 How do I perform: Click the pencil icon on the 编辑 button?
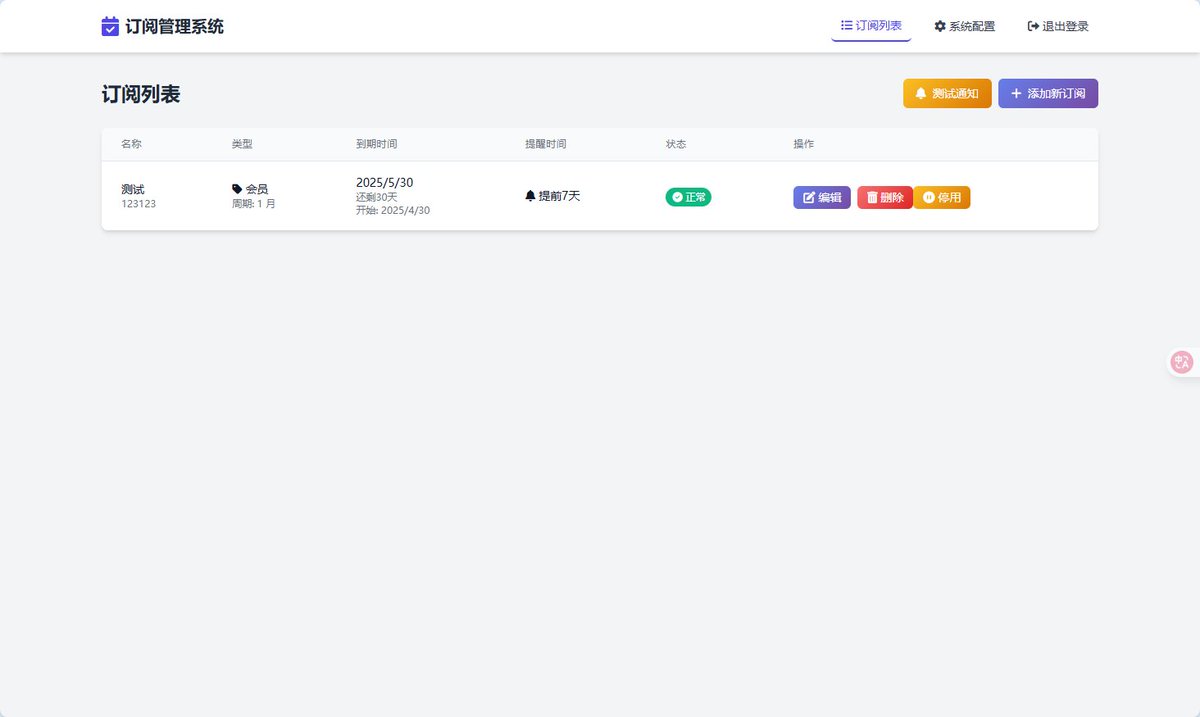click(x=808, y=196)
